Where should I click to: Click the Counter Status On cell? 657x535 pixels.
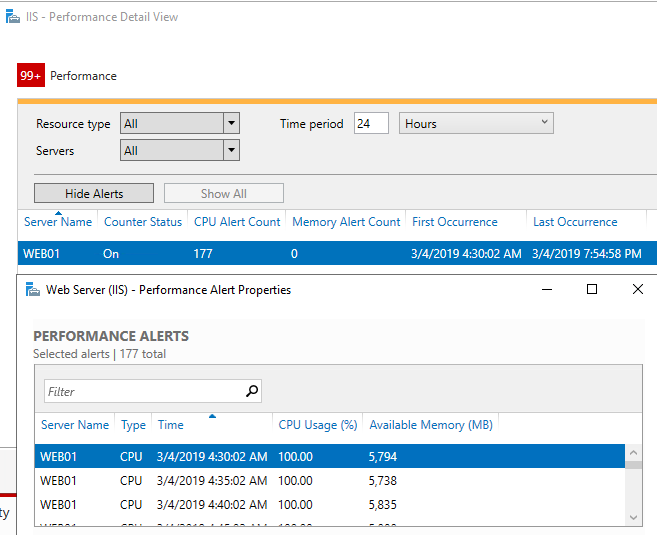pos(111,253)
